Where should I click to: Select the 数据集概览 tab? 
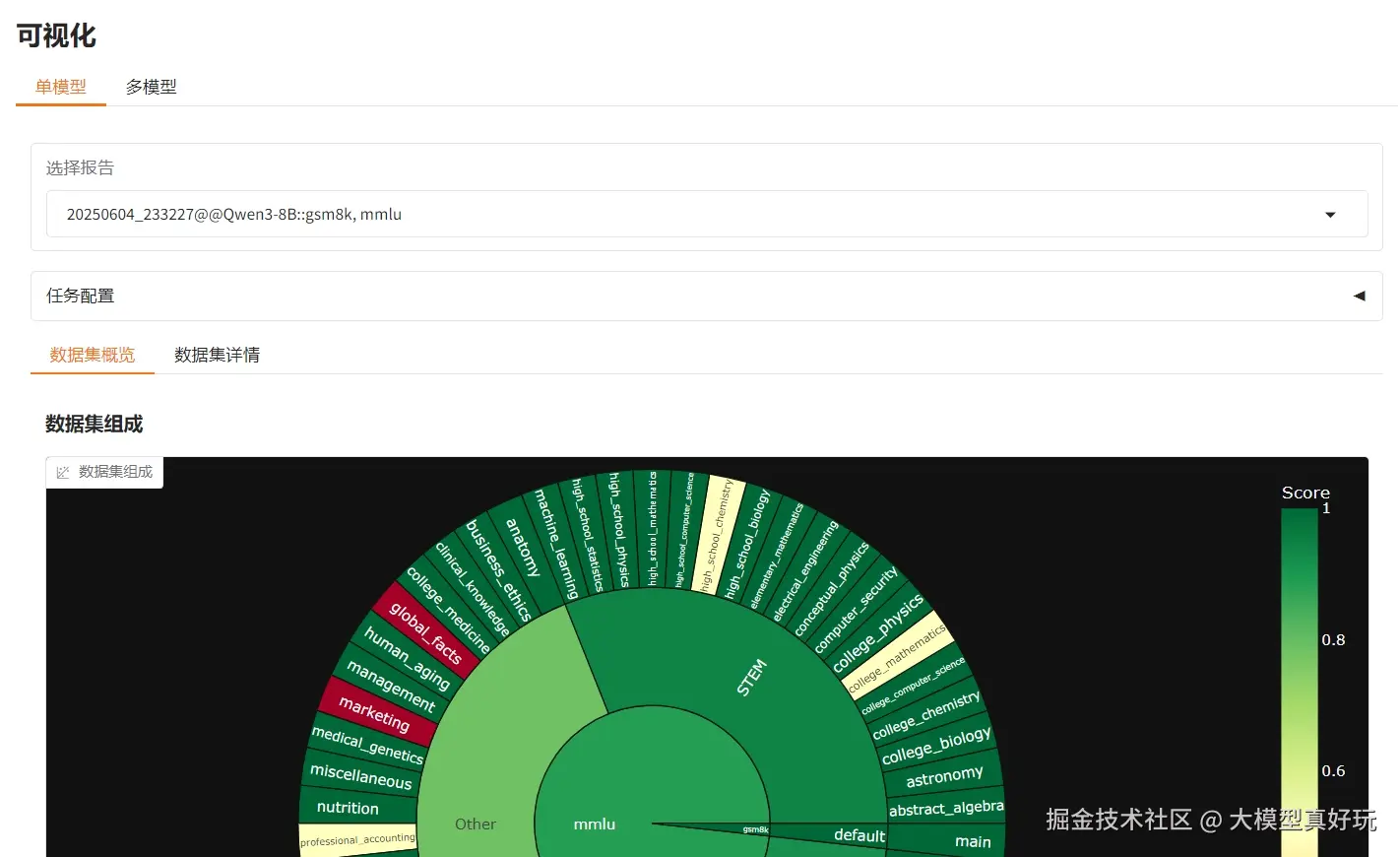click(93, 355)
